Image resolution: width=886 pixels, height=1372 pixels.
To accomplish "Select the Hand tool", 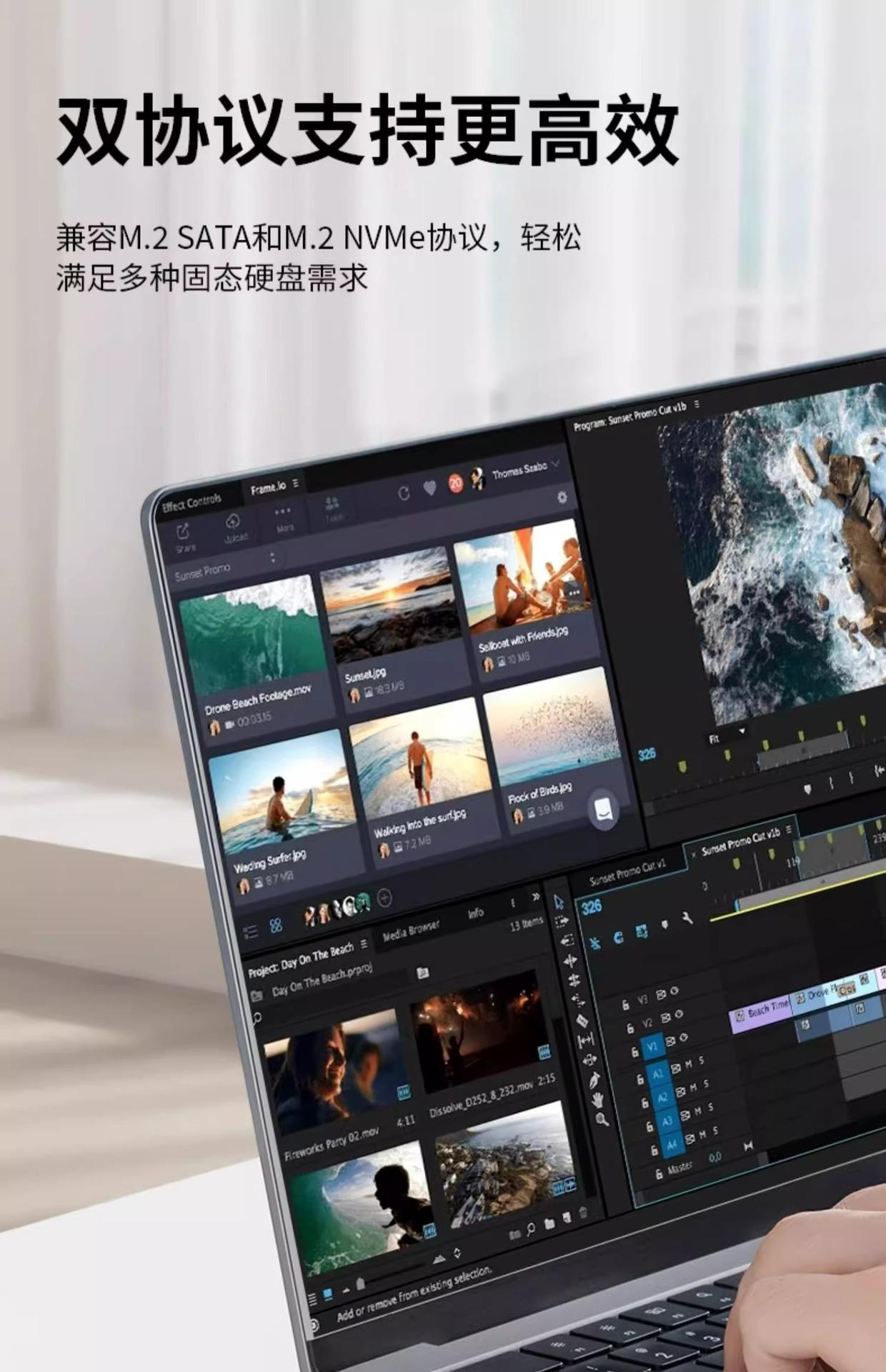I will click(x=597, y=1100).
